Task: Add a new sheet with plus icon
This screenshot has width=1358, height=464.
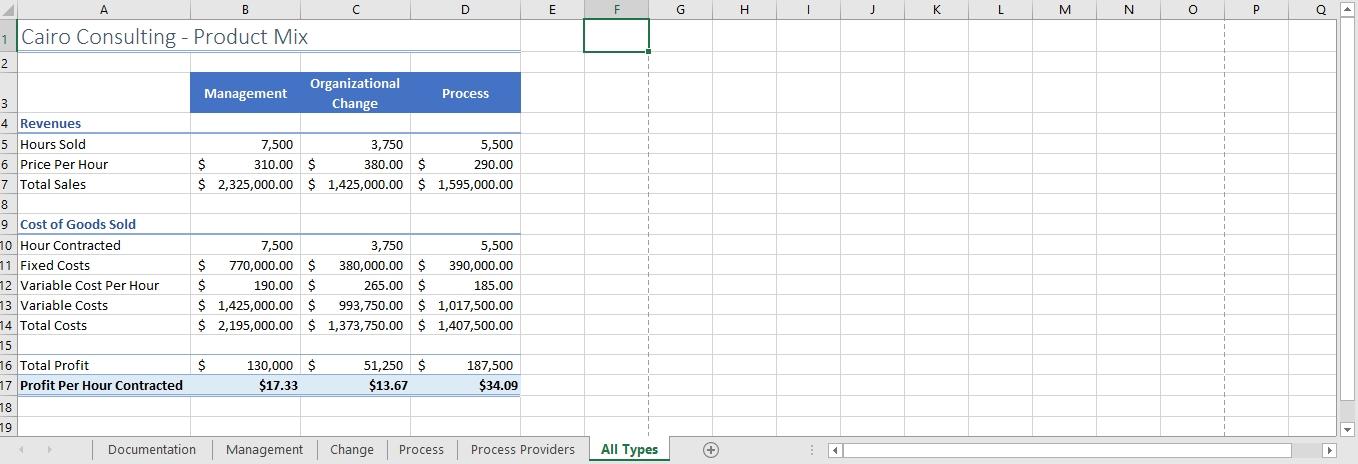Action: pos(711,450)
